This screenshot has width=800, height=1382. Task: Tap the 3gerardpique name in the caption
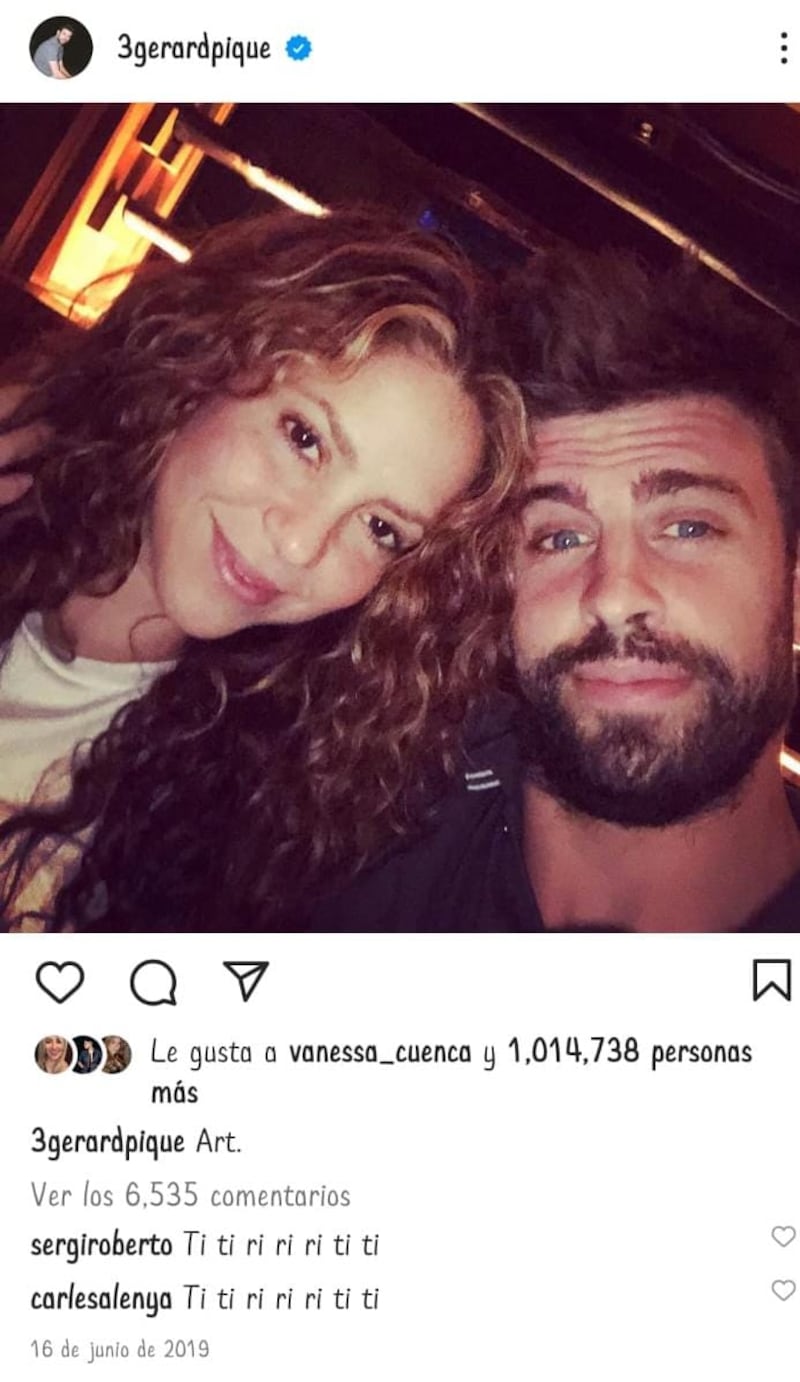pyautogui.click(x=108, y=1142)
